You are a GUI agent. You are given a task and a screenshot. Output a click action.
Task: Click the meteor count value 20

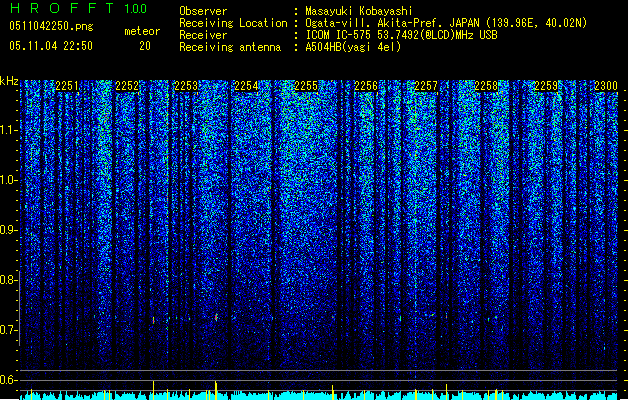point(145,46)
